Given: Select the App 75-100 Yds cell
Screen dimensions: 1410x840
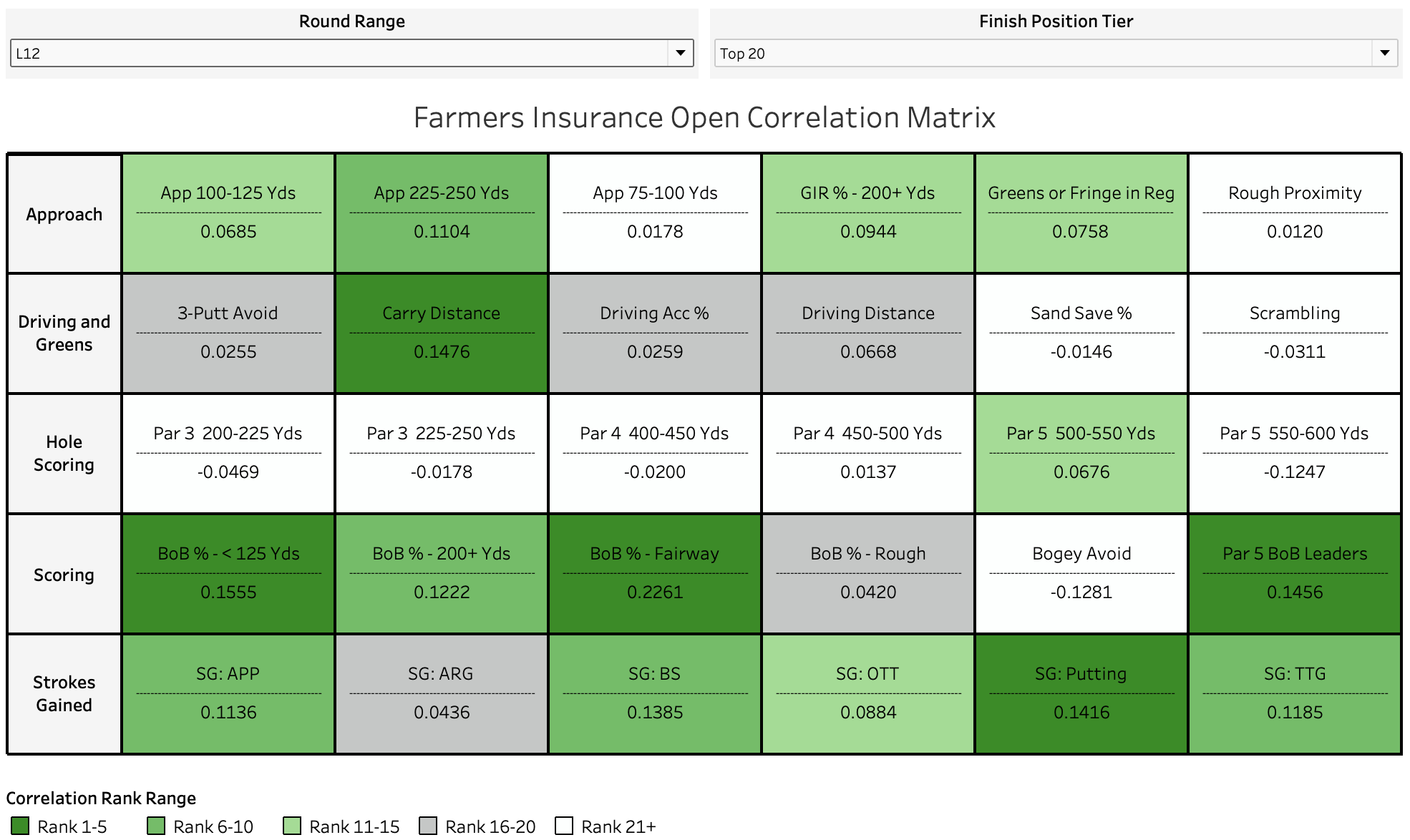Looking at the screenshot, I should (655, 213).
